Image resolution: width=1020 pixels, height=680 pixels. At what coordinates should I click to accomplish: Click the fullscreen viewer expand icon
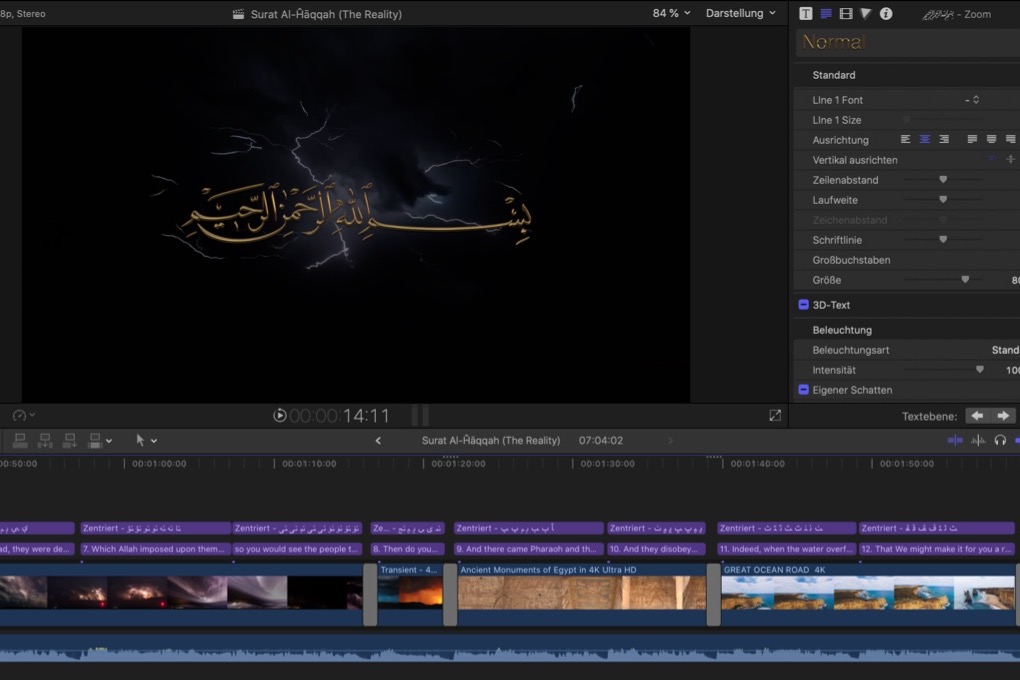pos(775,415)
